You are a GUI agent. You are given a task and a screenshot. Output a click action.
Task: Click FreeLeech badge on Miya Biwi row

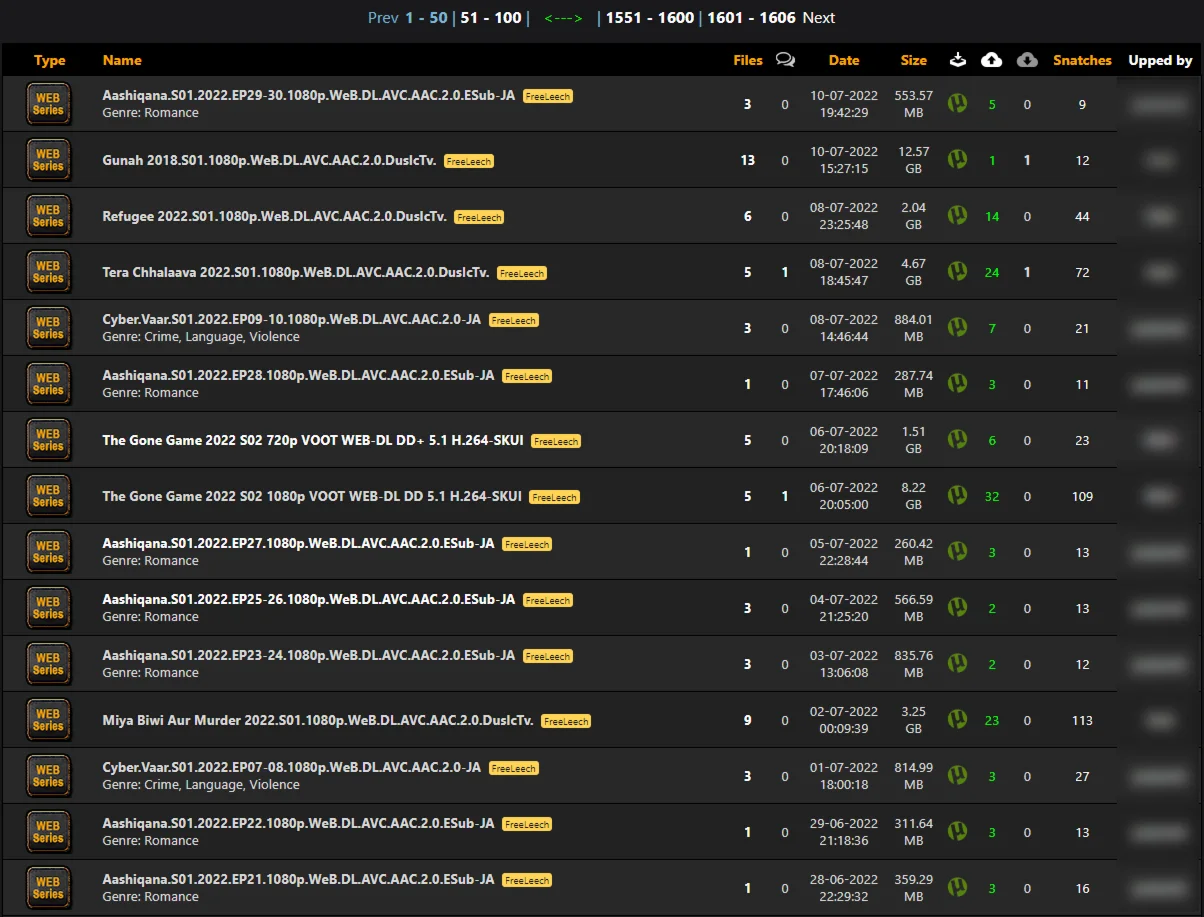[566, 721]
